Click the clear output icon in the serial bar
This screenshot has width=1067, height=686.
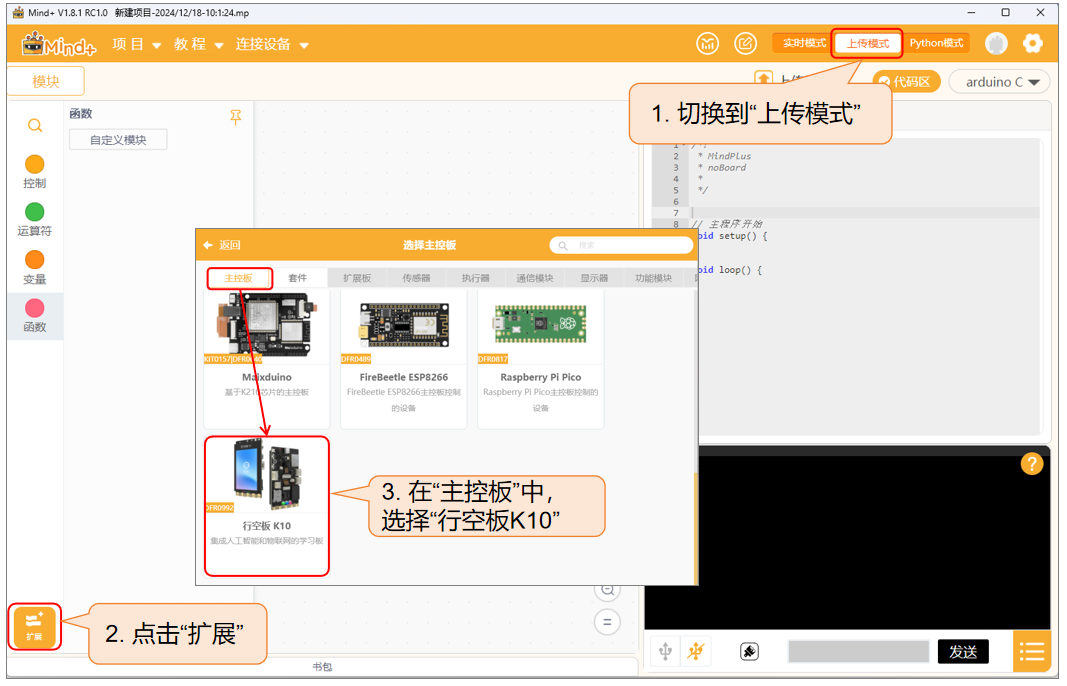click(x=749, y=651)
